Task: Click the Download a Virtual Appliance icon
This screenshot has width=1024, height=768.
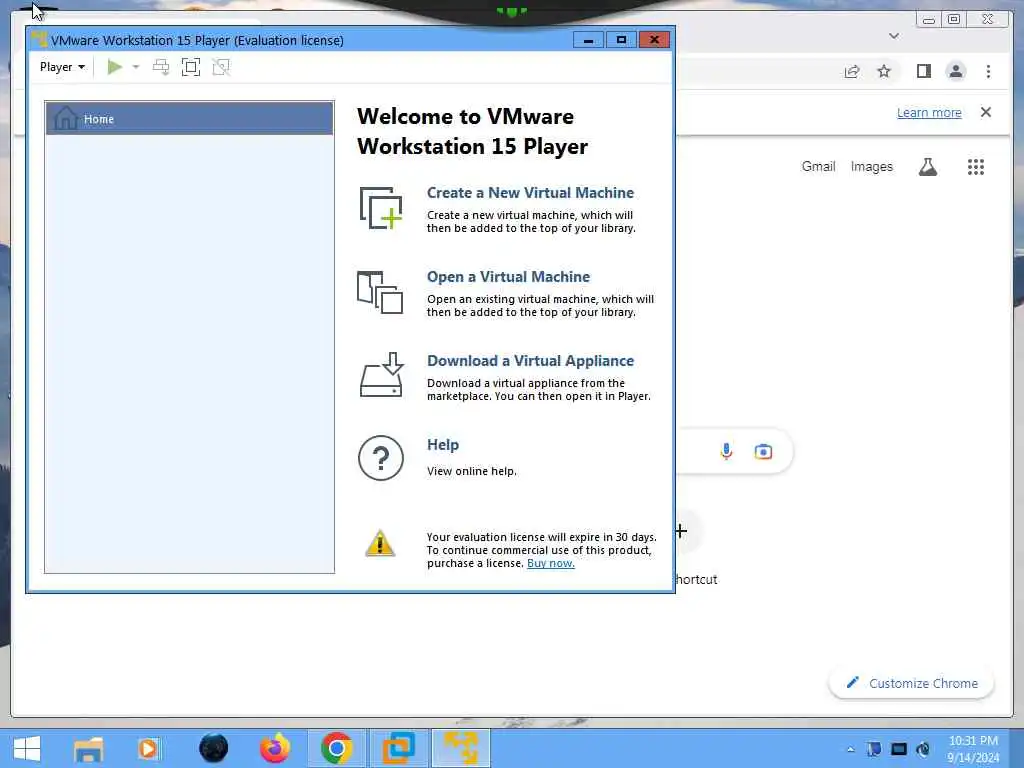Action: [x=381, y=375]
